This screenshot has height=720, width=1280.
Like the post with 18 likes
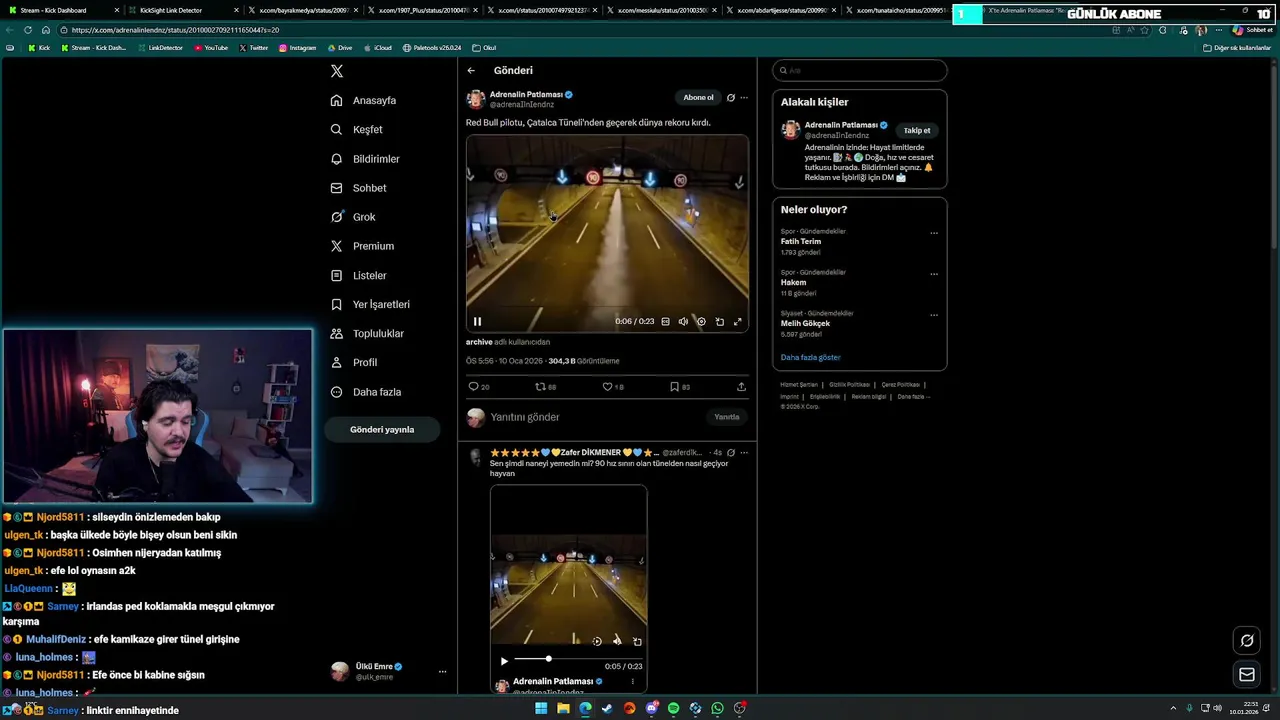click(613, 387)
